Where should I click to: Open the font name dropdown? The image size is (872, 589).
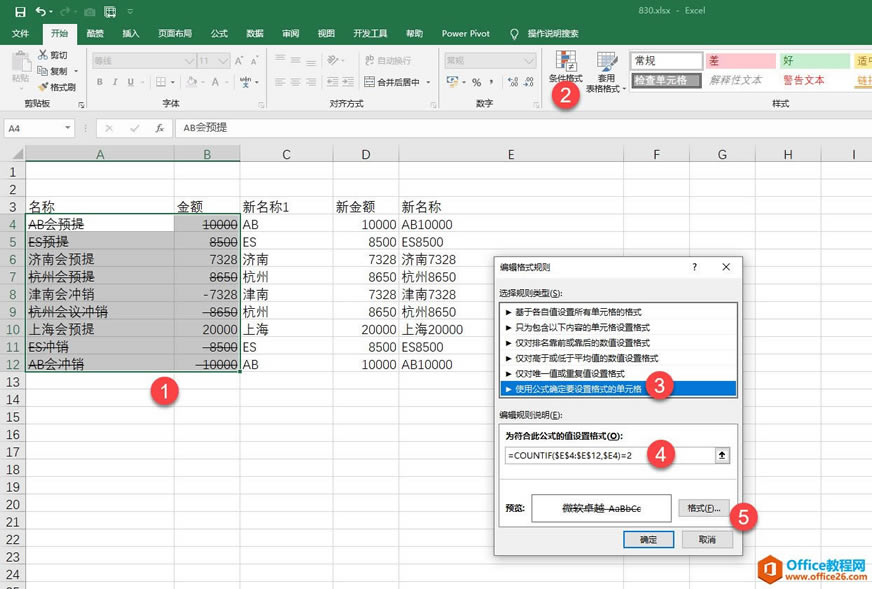[x=190, y=60]
